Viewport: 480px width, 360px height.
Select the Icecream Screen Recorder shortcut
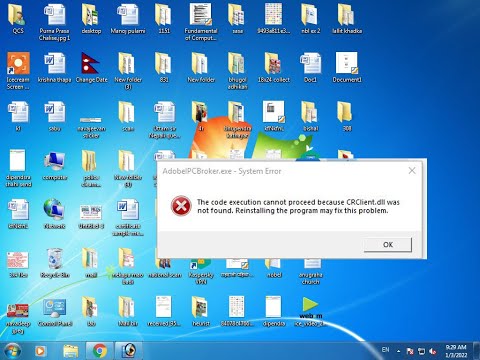pyautogui.click(x=18, y=71)
